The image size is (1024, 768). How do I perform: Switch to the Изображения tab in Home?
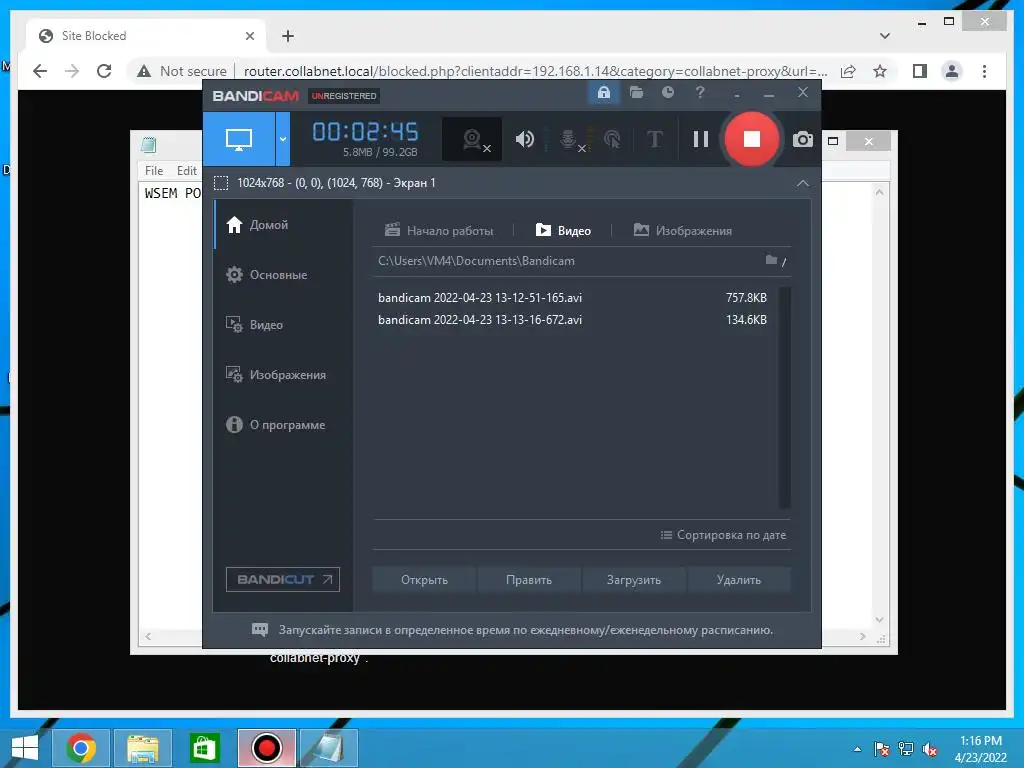(682, 231)
